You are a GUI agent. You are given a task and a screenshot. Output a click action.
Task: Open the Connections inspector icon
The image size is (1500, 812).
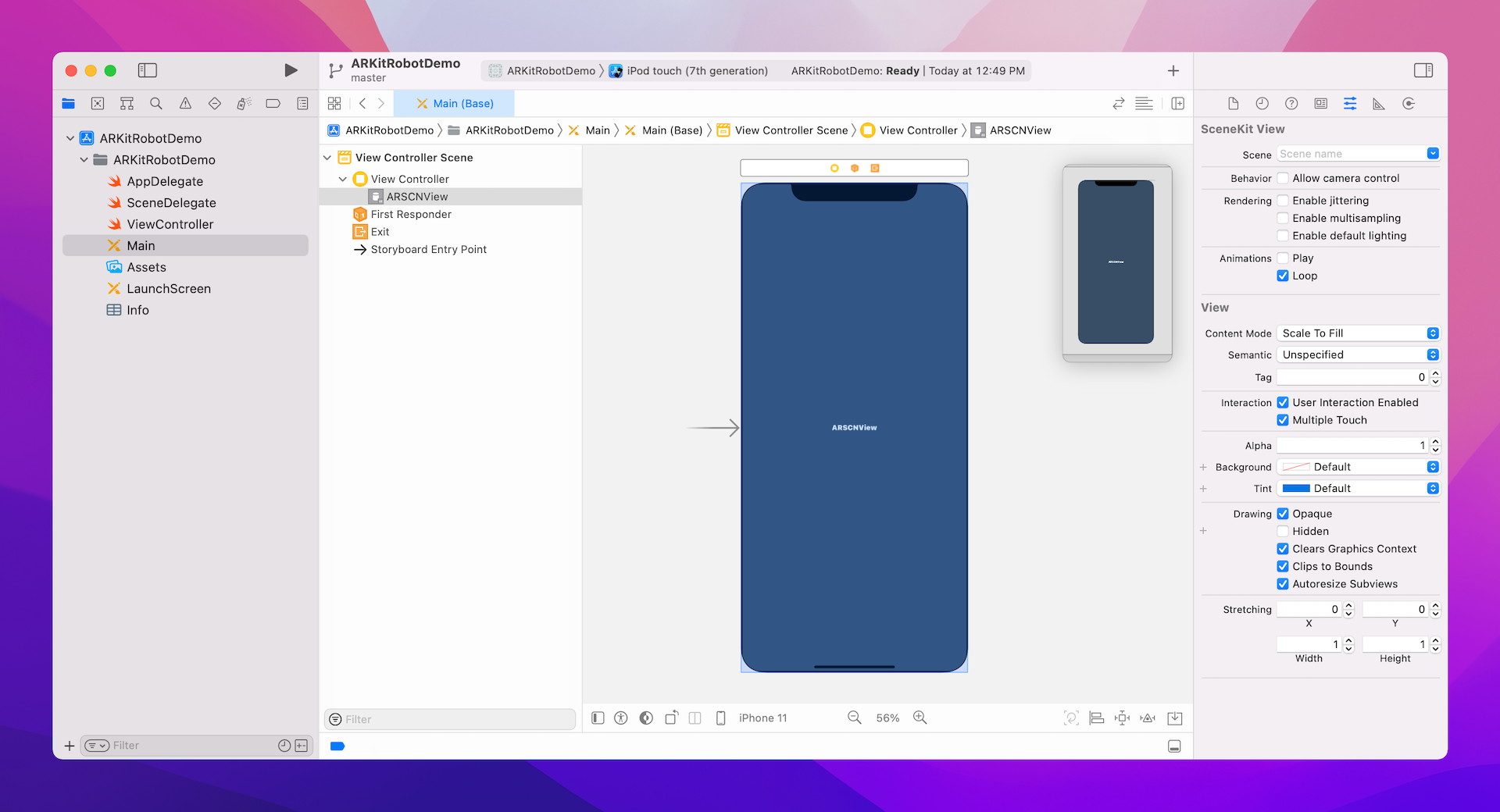1409,104
